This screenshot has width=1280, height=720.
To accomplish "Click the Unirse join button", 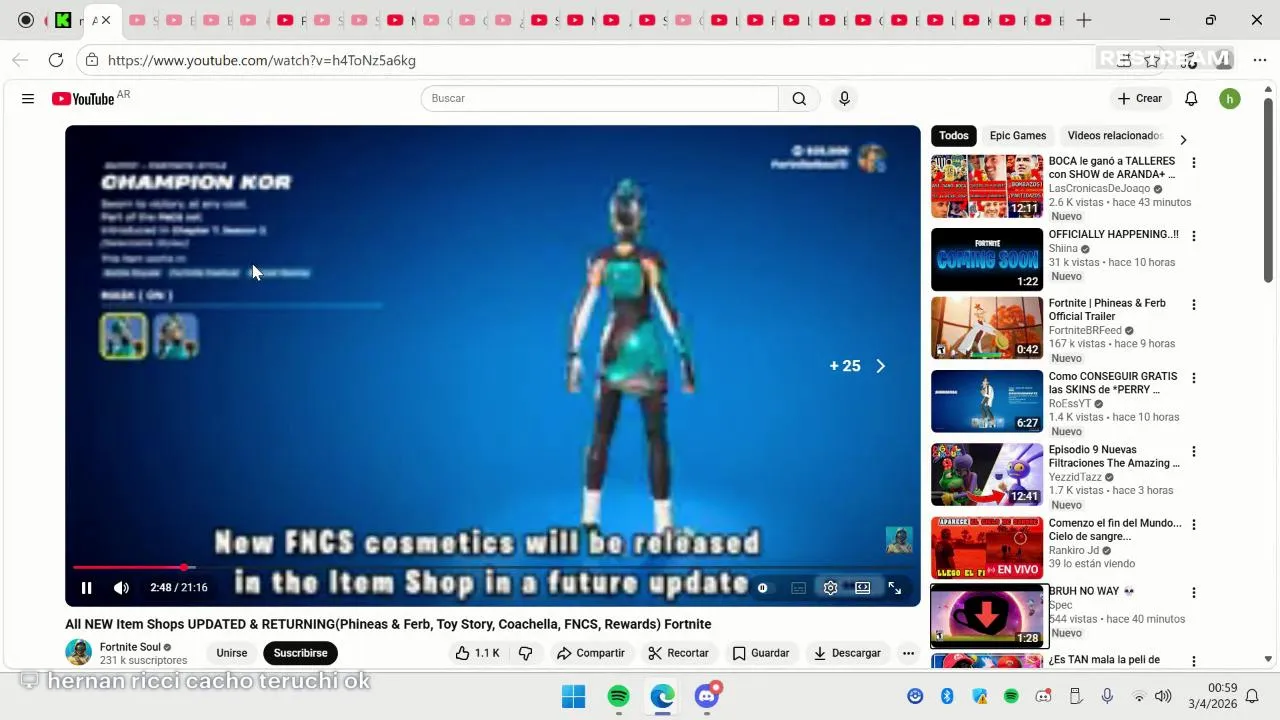I will tap(231, 653).
